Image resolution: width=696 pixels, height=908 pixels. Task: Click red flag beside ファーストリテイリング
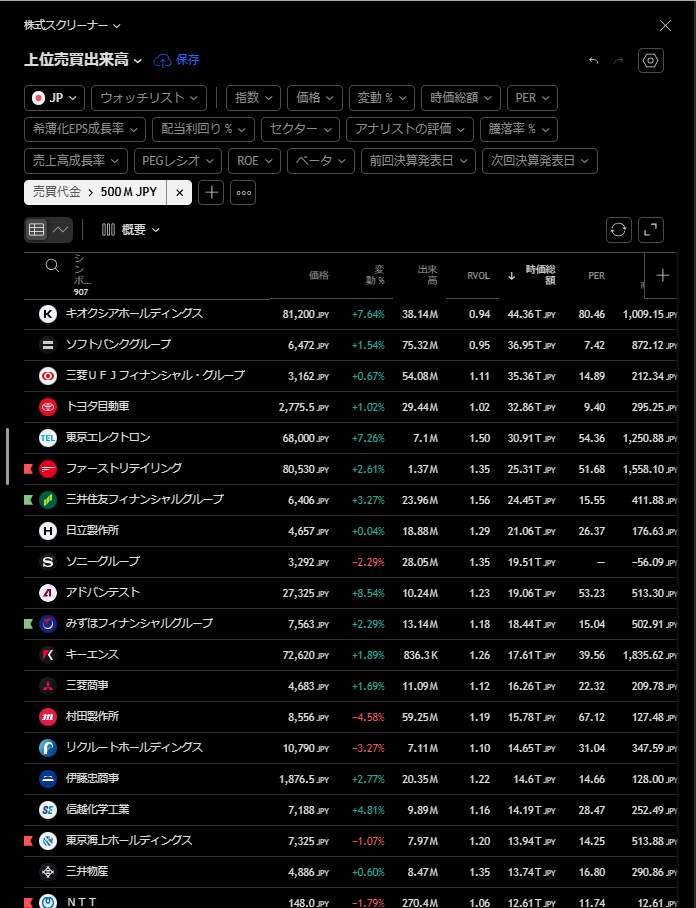click(28, 469)
